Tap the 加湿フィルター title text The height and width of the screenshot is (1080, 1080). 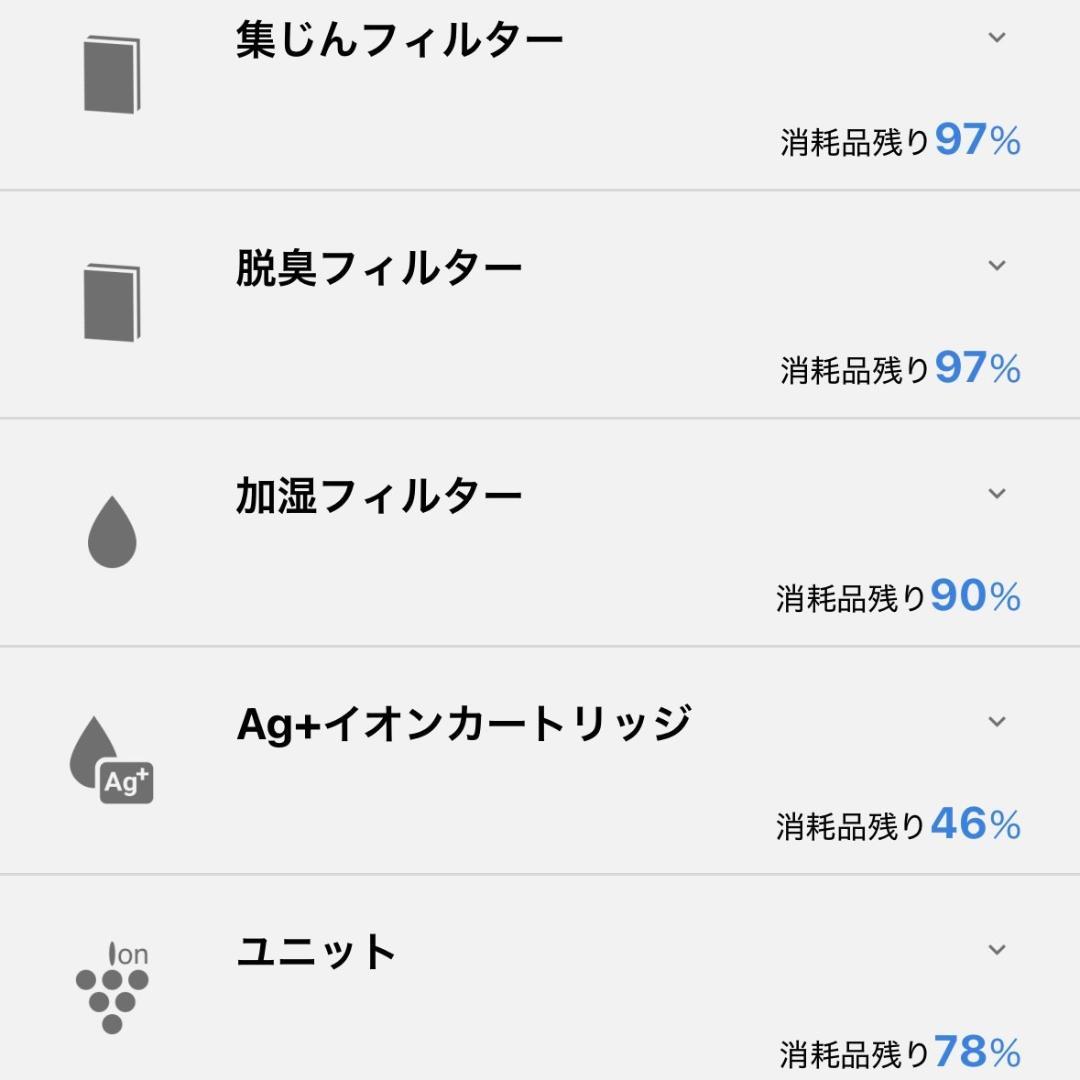[379, 498]
